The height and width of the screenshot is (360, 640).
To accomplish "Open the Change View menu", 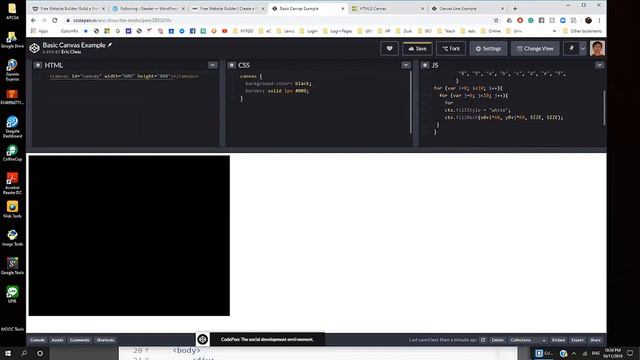I will [x=535, y=49].
